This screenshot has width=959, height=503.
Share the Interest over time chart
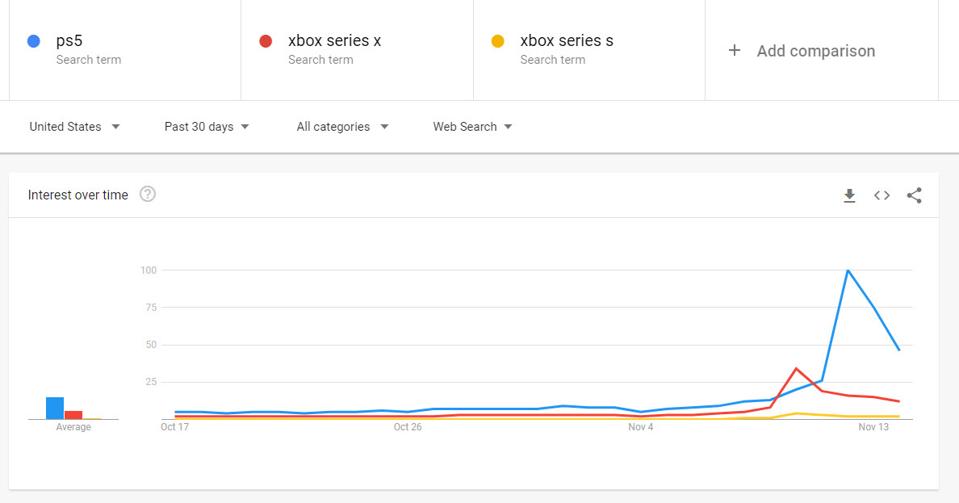[914, 196]
